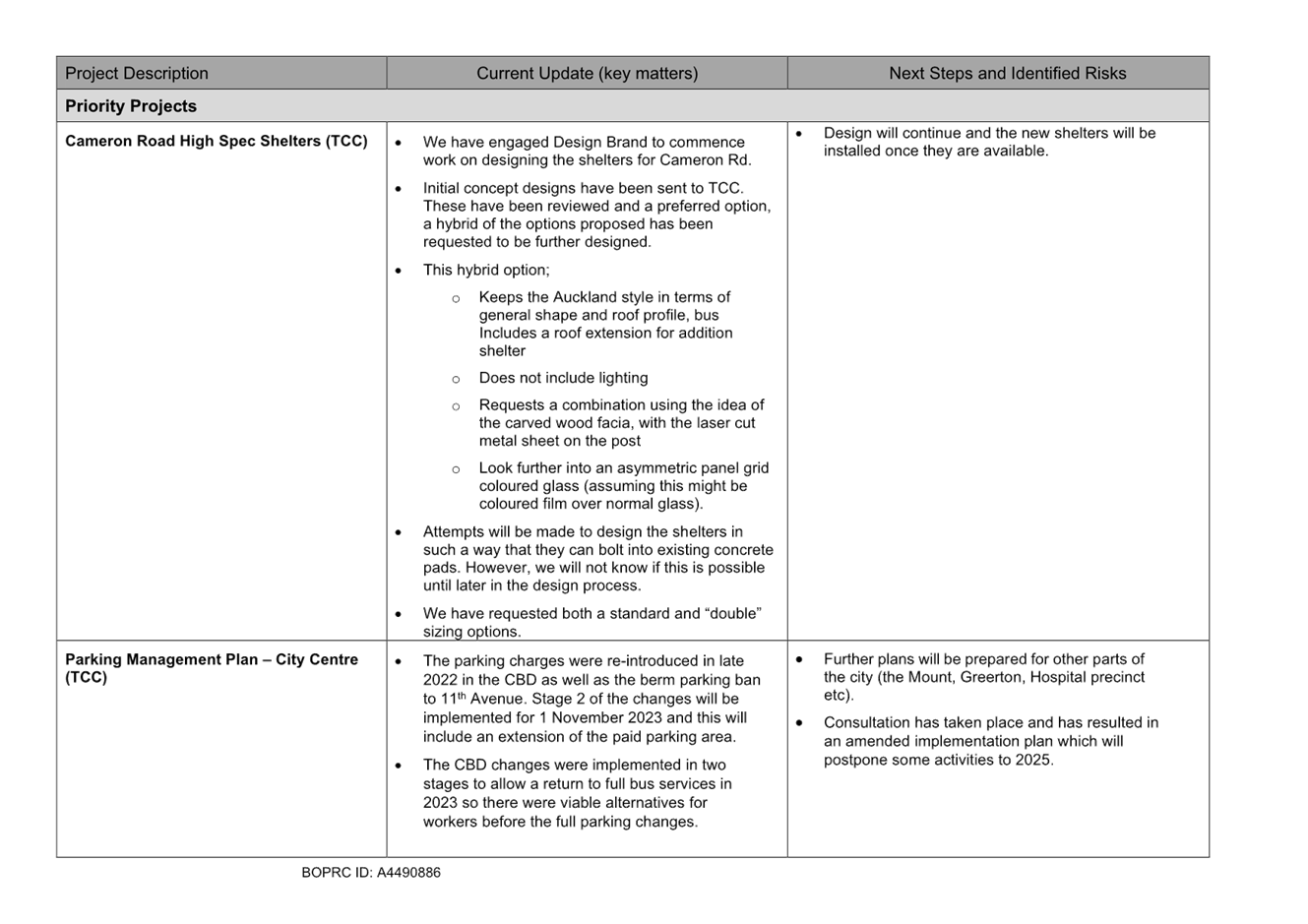
Task: Click the 'Attempts will be made to design' bullet
Action: pyautogui.click(x=598, y=559)
